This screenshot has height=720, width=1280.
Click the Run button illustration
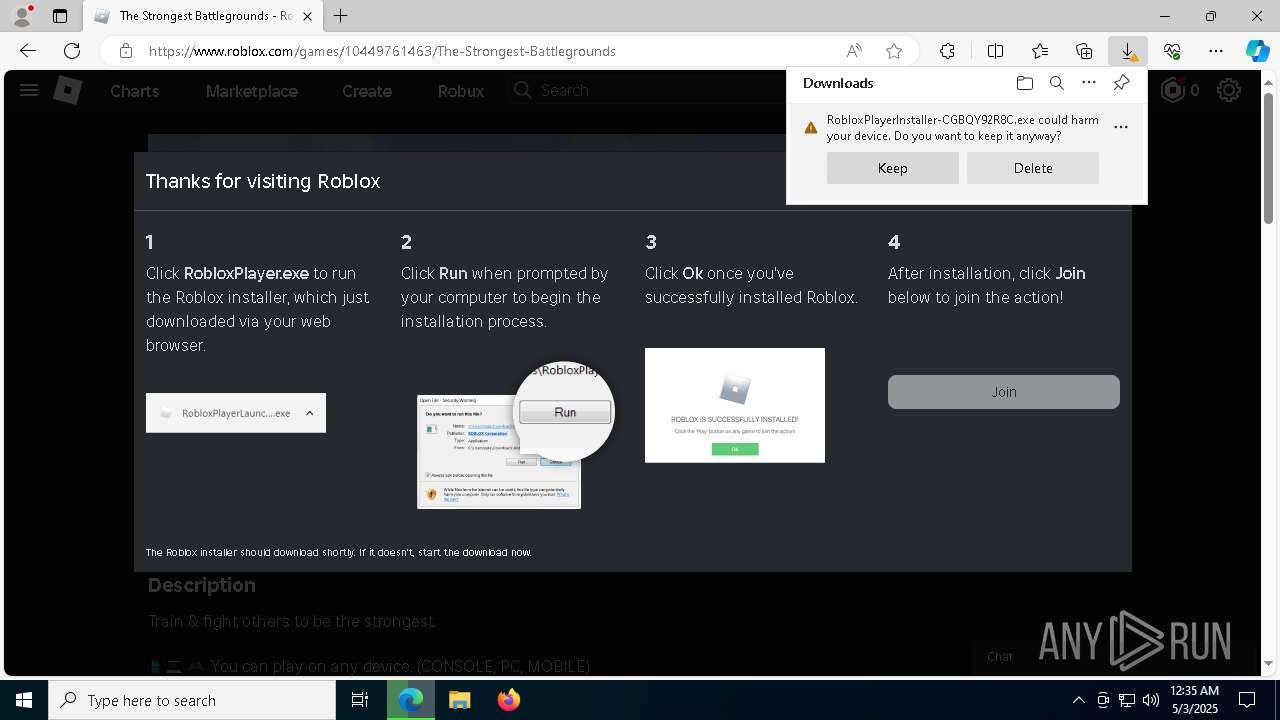pos(565,412)
